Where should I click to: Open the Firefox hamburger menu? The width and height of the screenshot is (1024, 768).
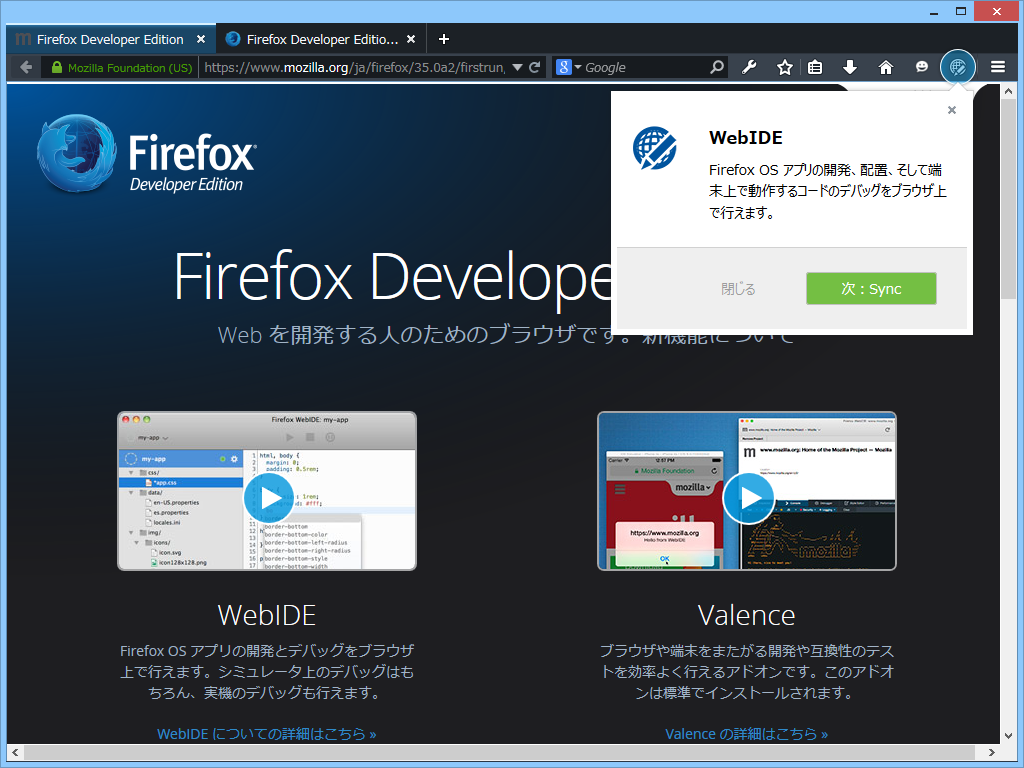(x=997, y=67)
